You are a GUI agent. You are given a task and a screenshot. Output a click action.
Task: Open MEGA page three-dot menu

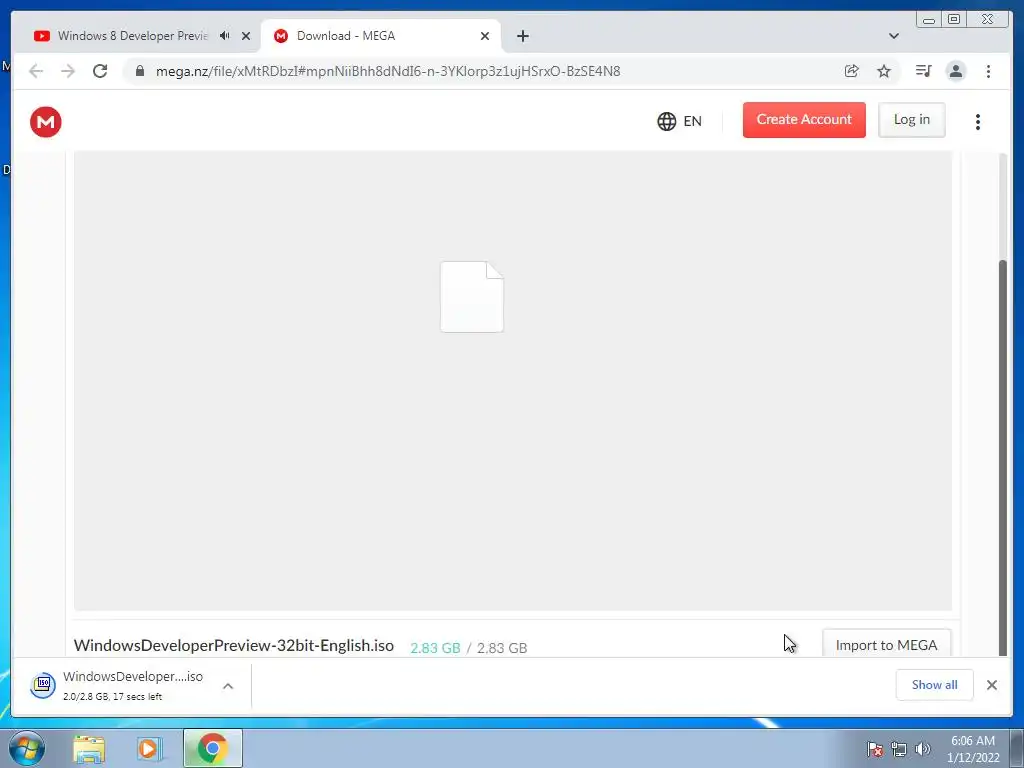click(x=978, y=121)
